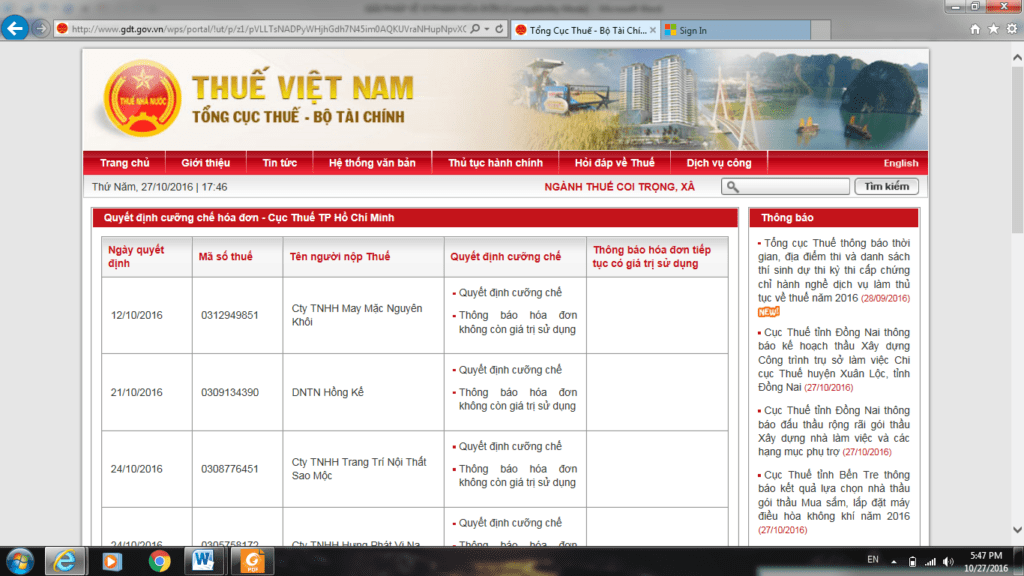Image resolution: width=1024 pixels, height=576 pixels.
Task: Open Đồng Nai notice about Chi cục Thuế huyện Xuân Lộc
Action: tap(834, 360)
